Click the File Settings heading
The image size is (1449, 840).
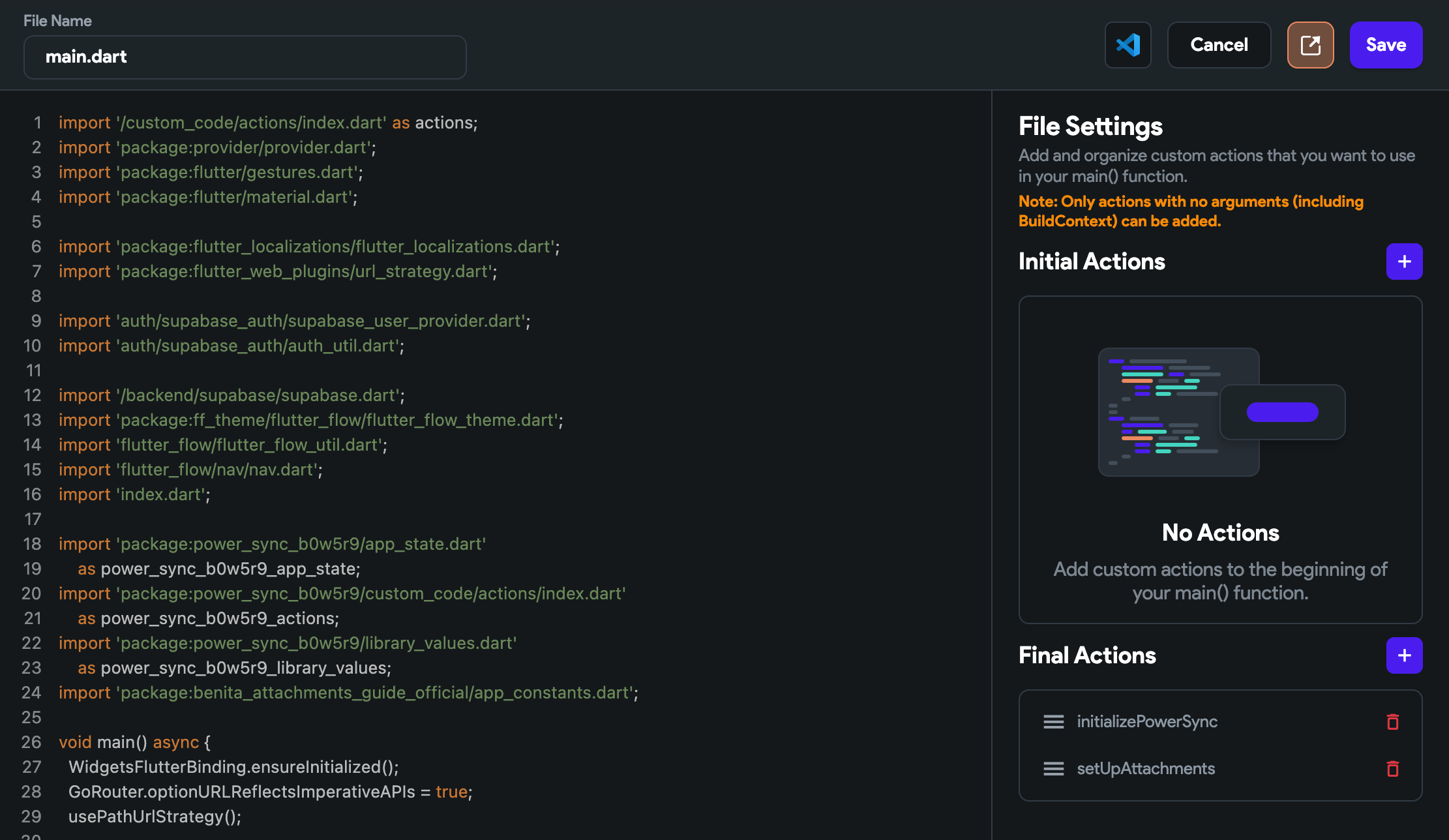pos(1090,127)
